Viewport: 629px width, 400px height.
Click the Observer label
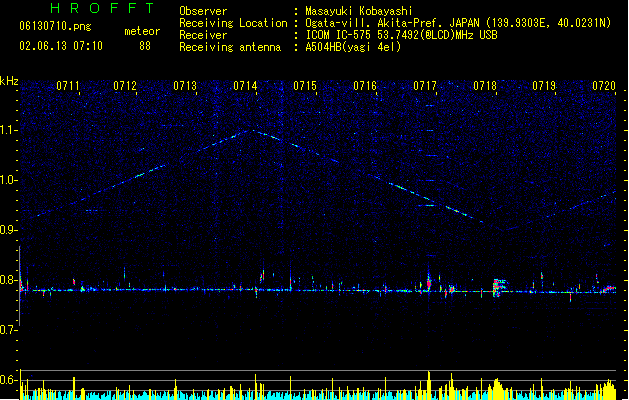coord(203,11)
